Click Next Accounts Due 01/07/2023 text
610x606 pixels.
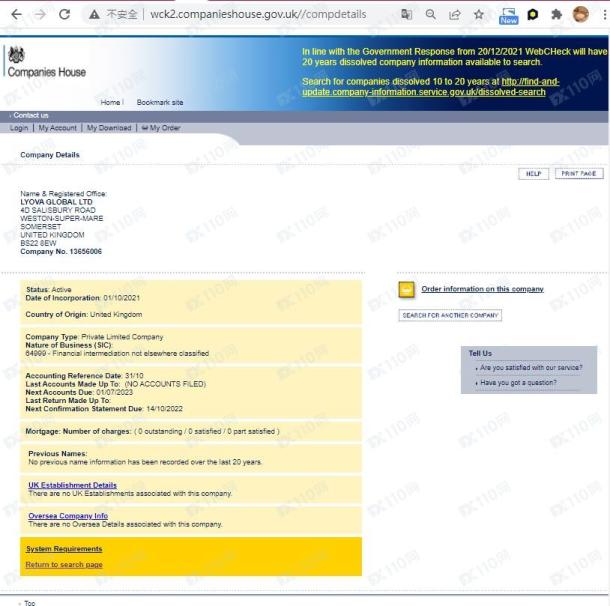tap(79, 392)
